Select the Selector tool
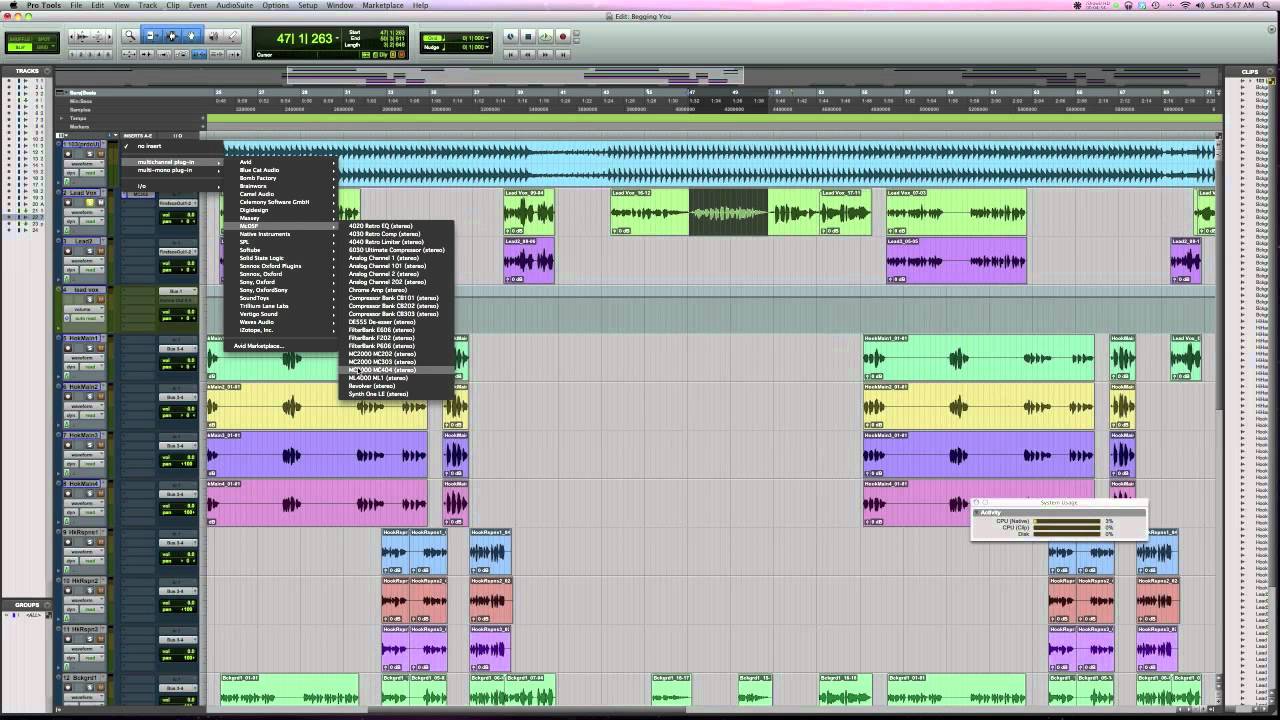This screenshot has width=1280, height=720. click(172, 36)
